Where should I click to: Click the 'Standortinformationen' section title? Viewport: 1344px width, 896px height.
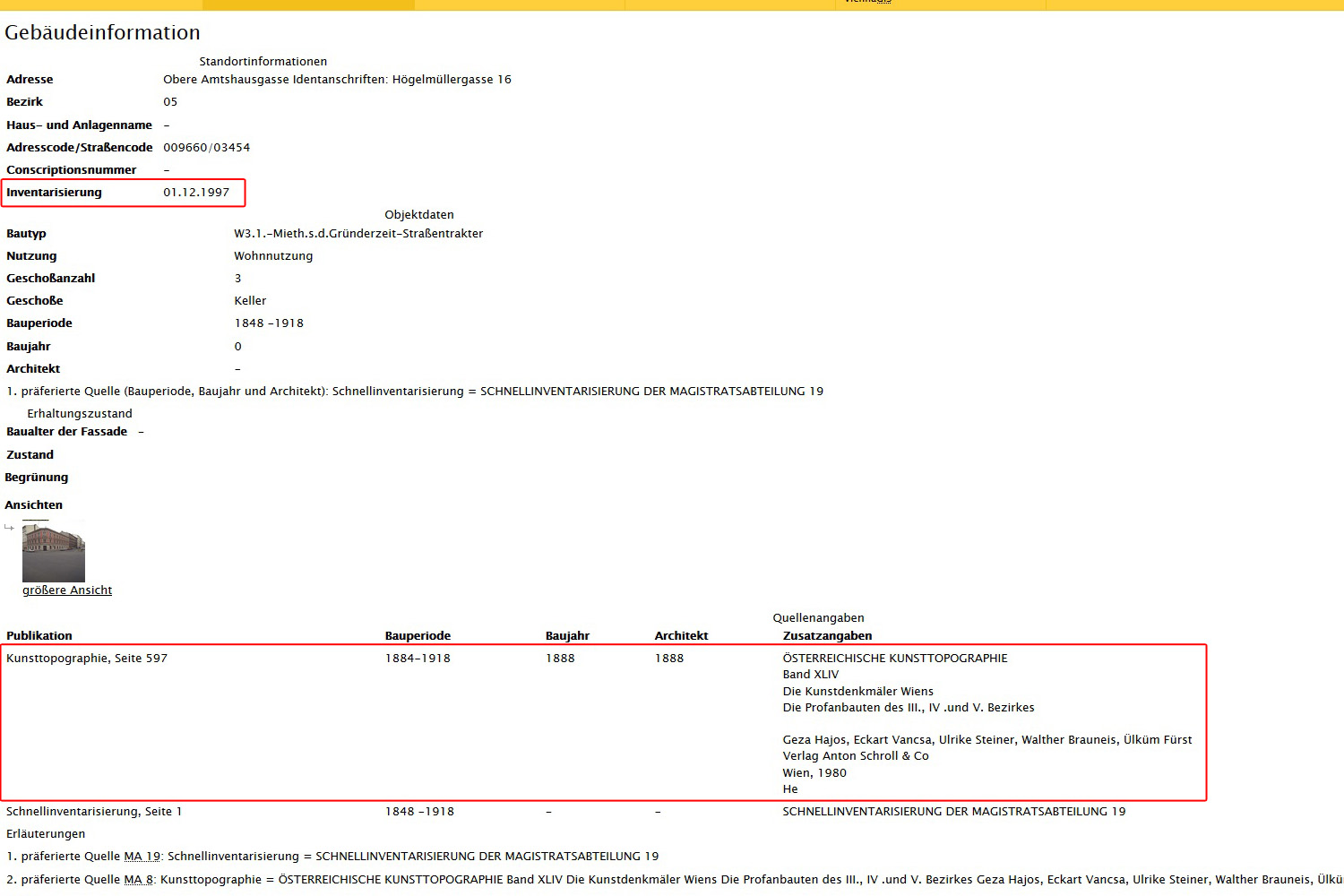click(x=263, y=61)
